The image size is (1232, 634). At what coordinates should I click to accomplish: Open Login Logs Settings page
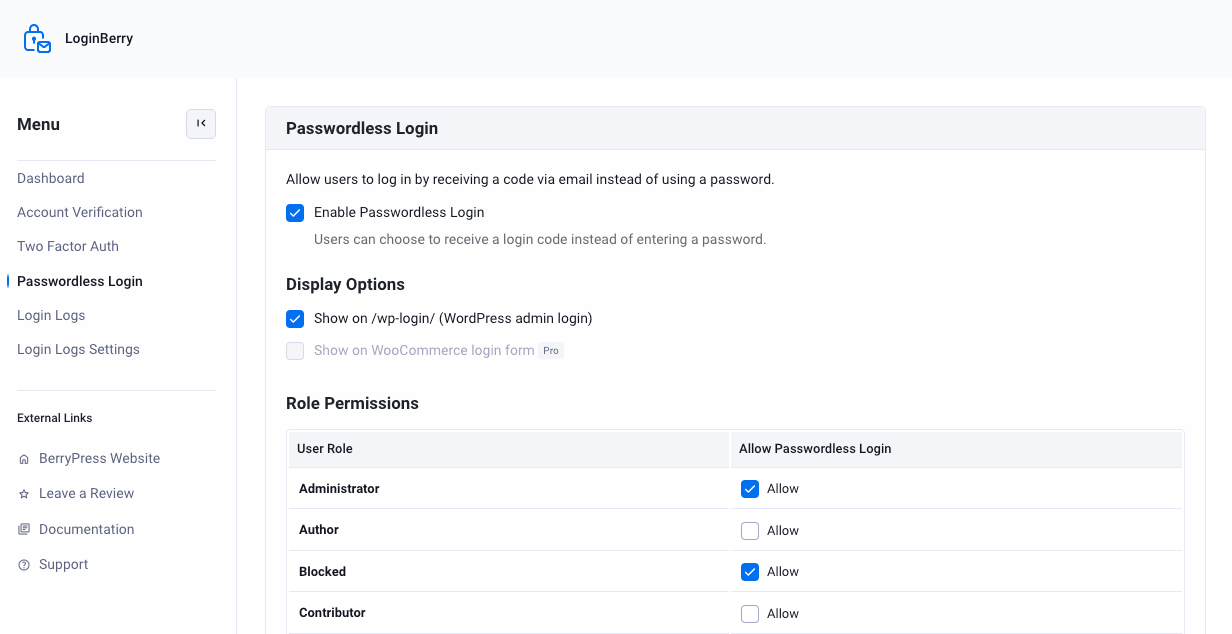[x=78, y=349]
